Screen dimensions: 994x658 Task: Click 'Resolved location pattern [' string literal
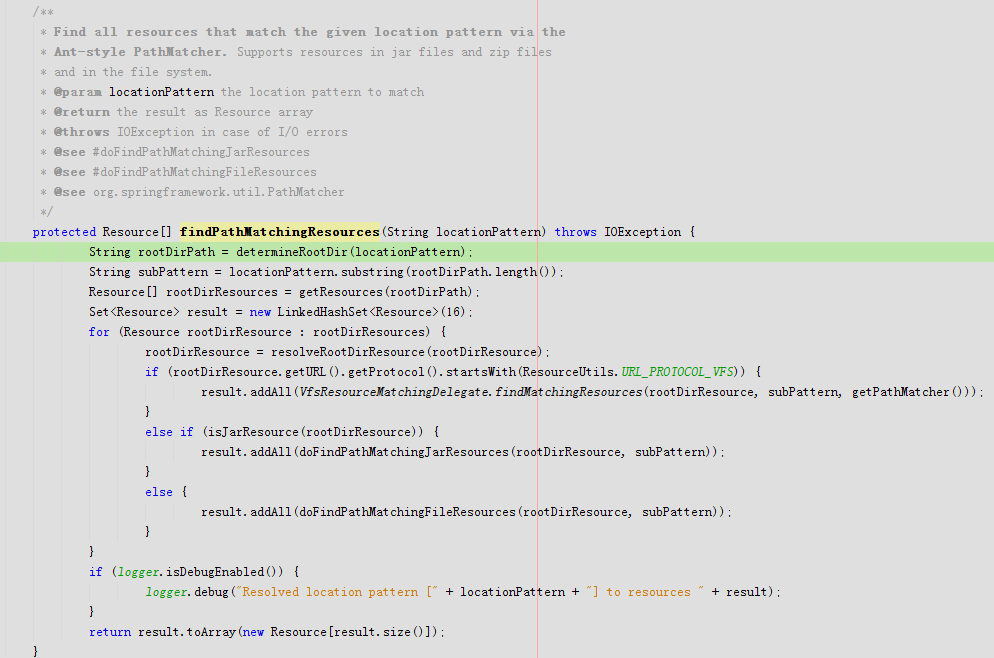[x=337, y=592]
